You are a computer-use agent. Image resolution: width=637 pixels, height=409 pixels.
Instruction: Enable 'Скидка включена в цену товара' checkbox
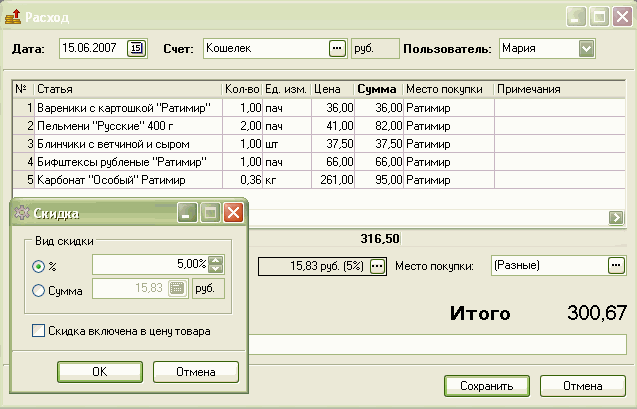[x=39, y=331]
